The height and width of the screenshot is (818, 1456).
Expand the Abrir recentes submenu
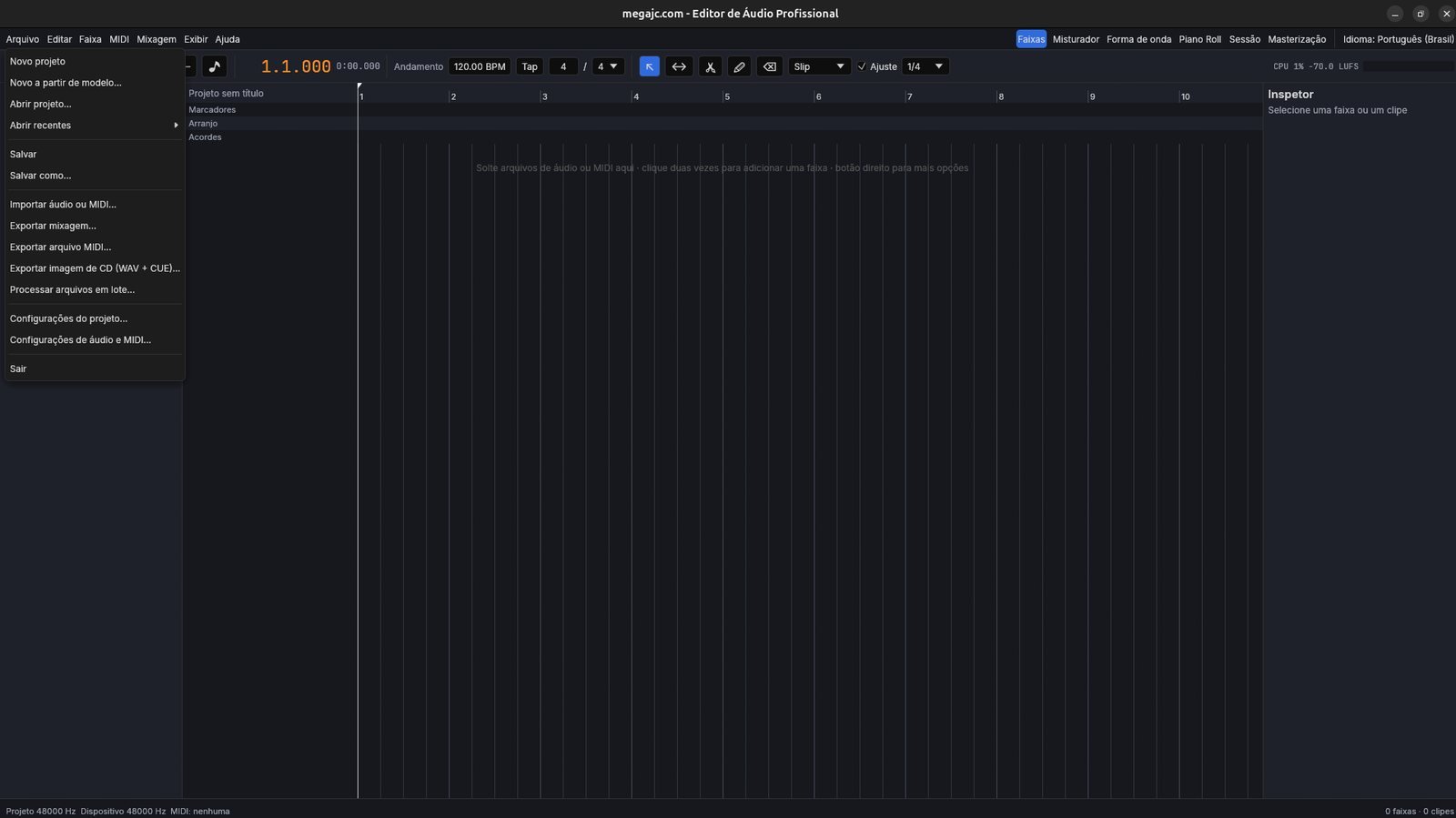click(95, 126)
